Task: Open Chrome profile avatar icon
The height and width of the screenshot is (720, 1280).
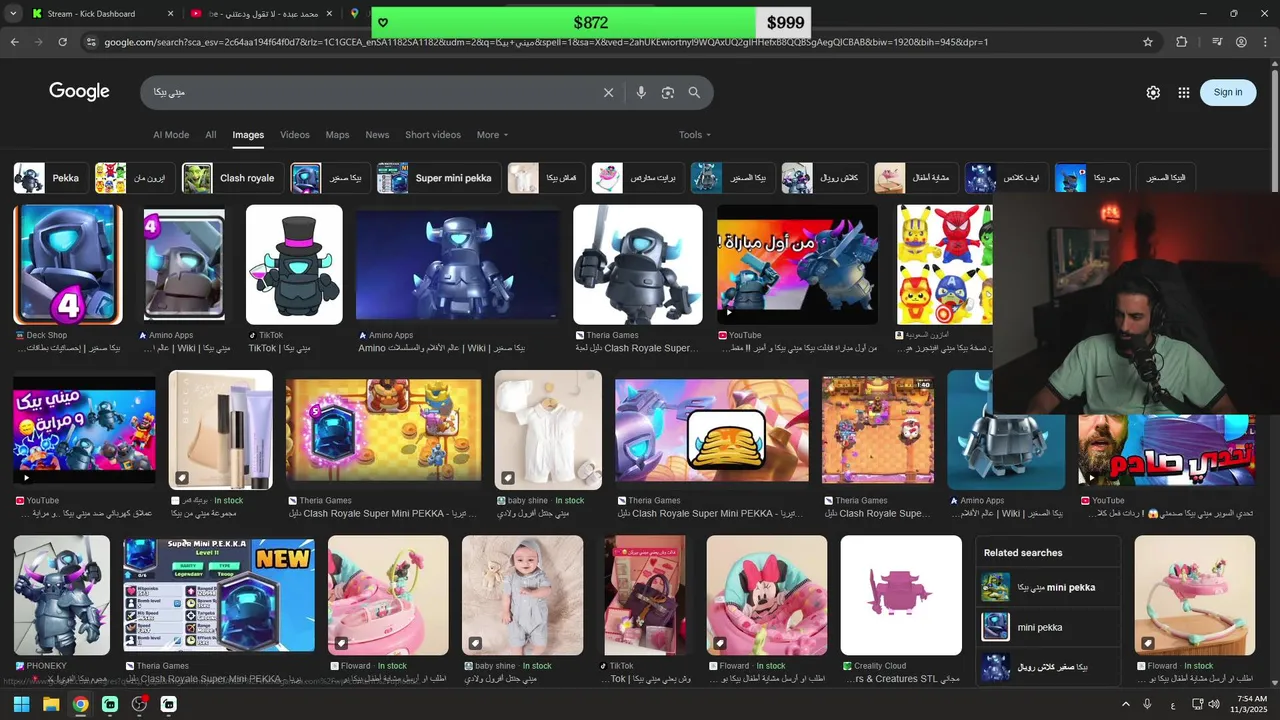Action: [x=1241, y=42]
